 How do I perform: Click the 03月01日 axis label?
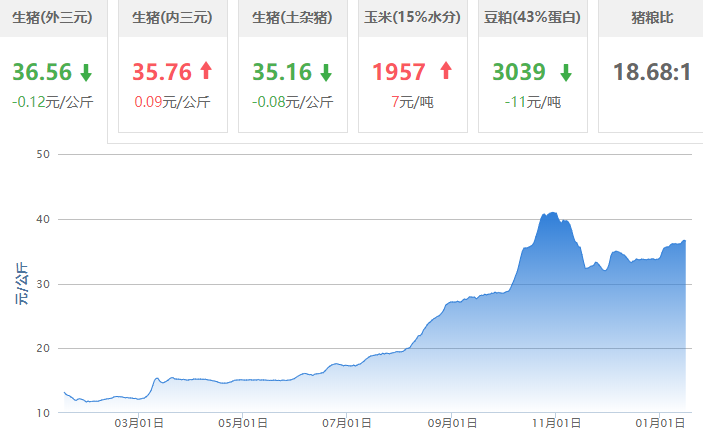click(139, 423)
